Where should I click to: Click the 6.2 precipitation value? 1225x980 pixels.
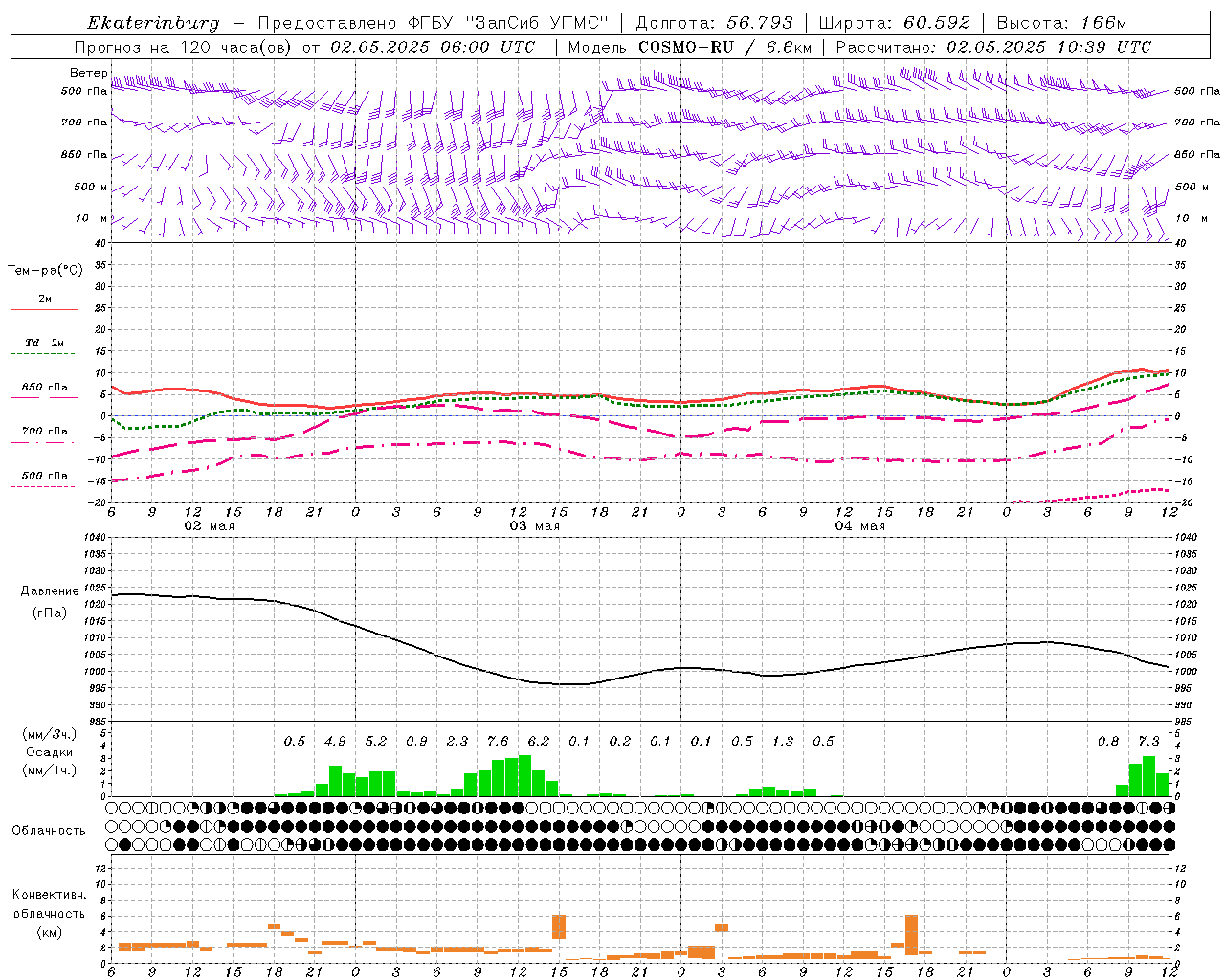539,741
